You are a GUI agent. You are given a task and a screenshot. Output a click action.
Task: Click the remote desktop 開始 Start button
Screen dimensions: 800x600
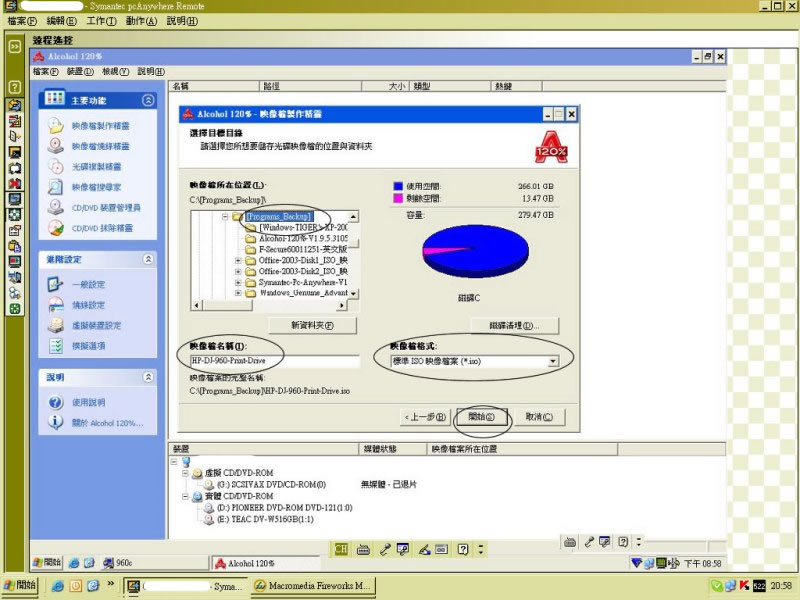(47, 562)
